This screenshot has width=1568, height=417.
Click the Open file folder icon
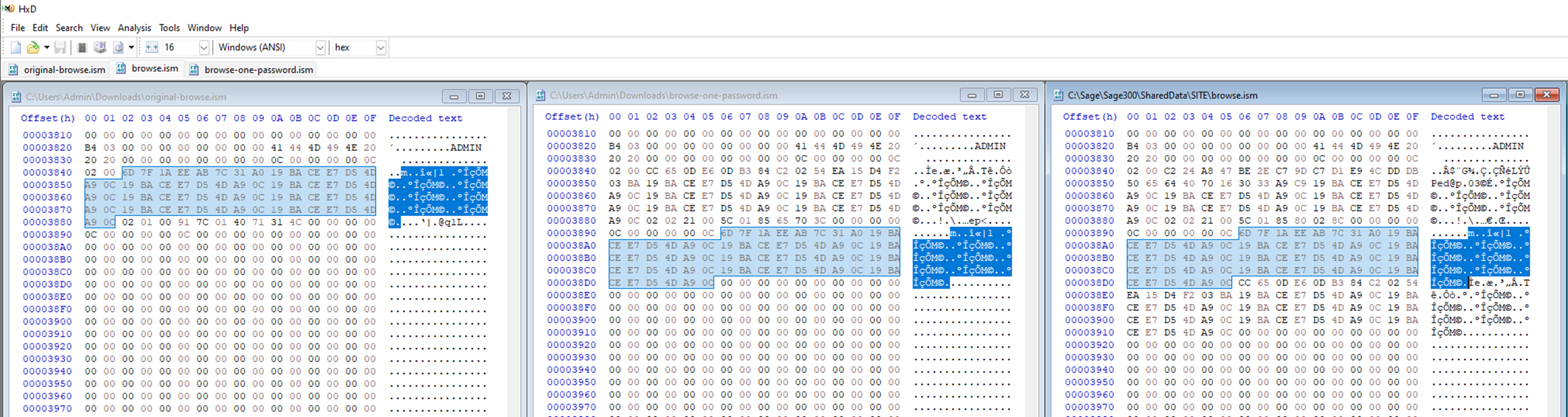33,47
